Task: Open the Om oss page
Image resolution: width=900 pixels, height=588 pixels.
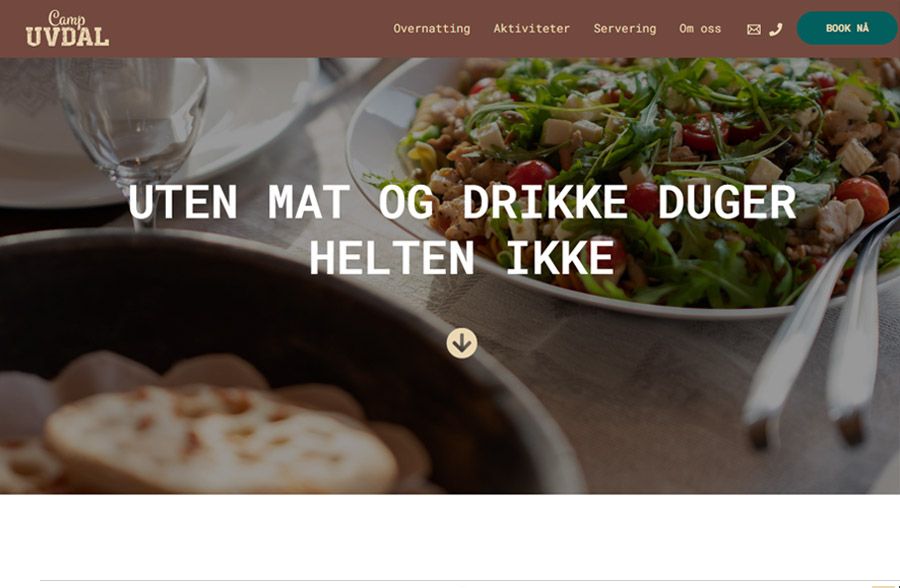Action: coord(700,29)
